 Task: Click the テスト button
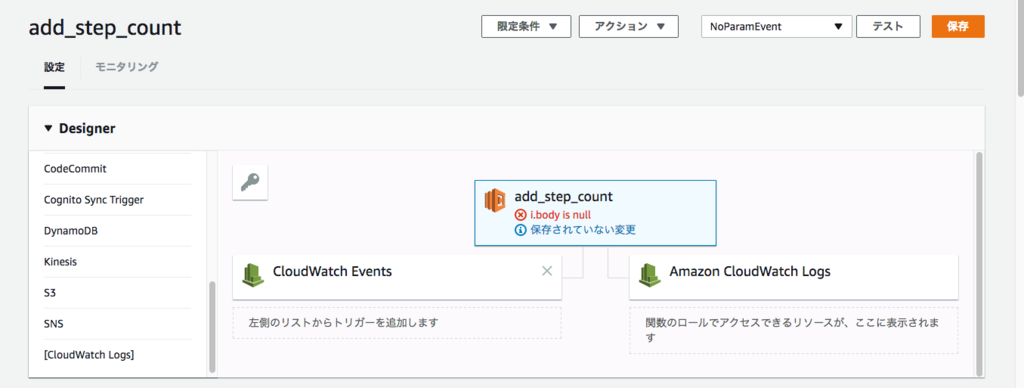point(888,27)
